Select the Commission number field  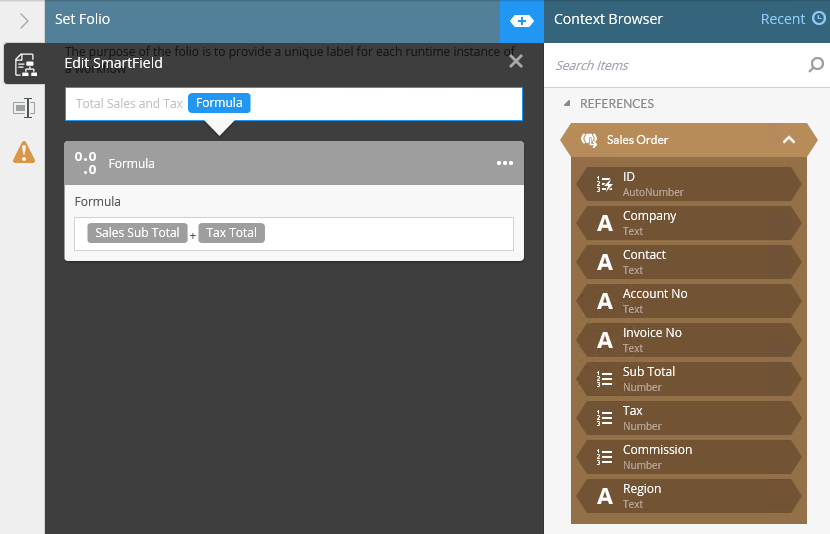pos(689,457)
